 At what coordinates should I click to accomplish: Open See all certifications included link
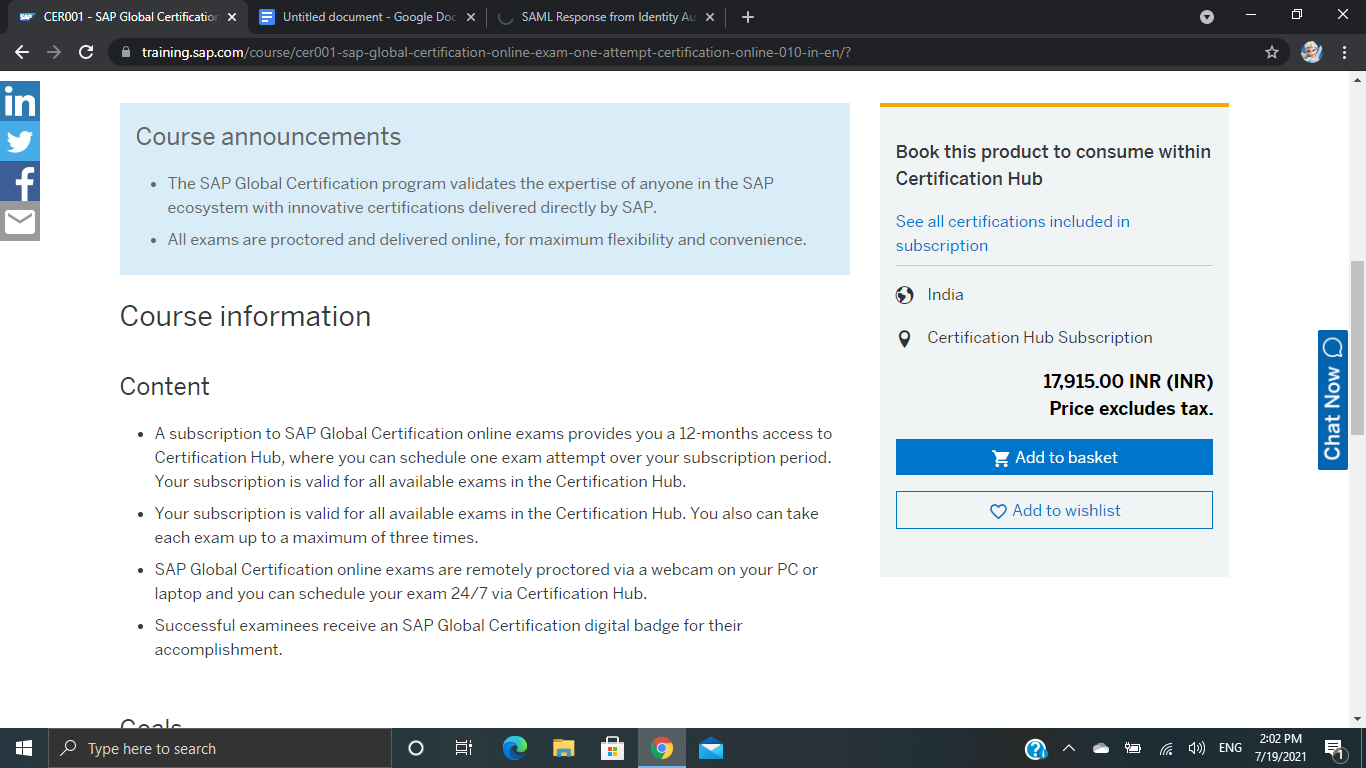tap(1012, 233)
